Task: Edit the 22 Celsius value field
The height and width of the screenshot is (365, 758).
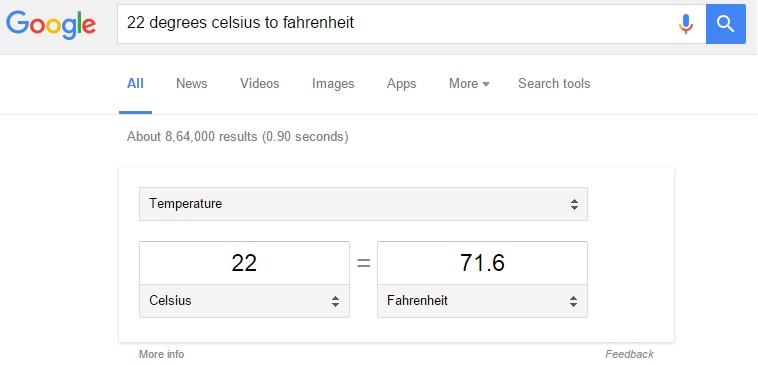Action: (244, 263)
